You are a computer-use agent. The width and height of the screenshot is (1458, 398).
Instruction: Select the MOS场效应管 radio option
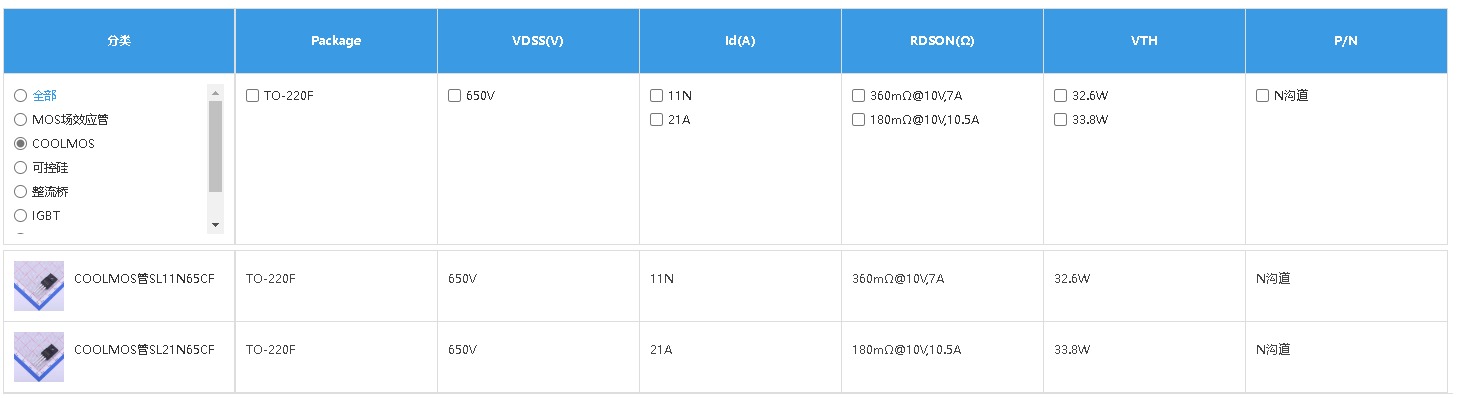click(x=20, y=120)
